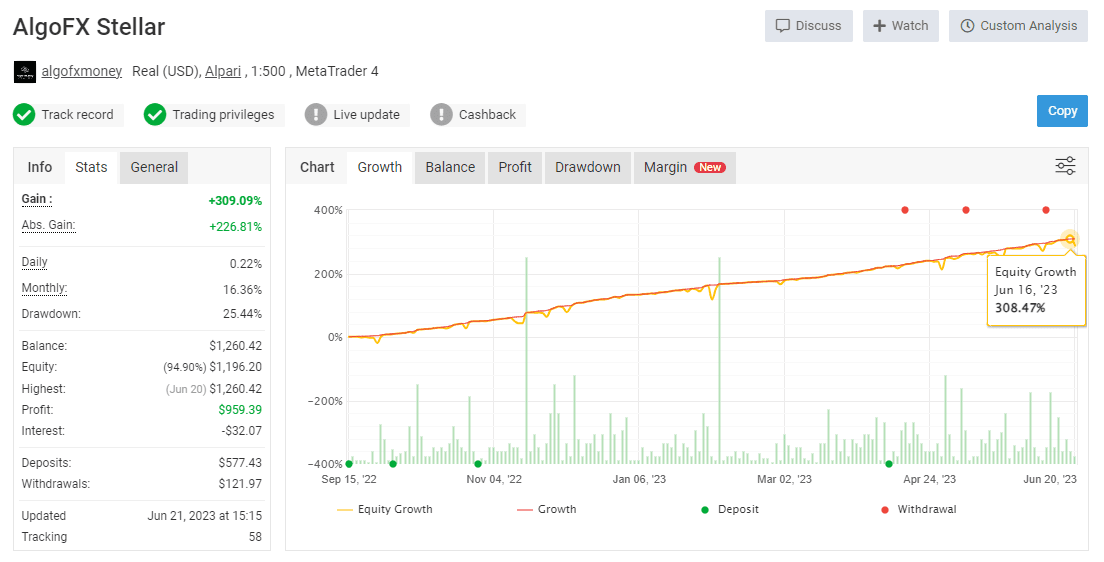
Task: Open the chart settings sliders icon
Action: (1065, 166)
